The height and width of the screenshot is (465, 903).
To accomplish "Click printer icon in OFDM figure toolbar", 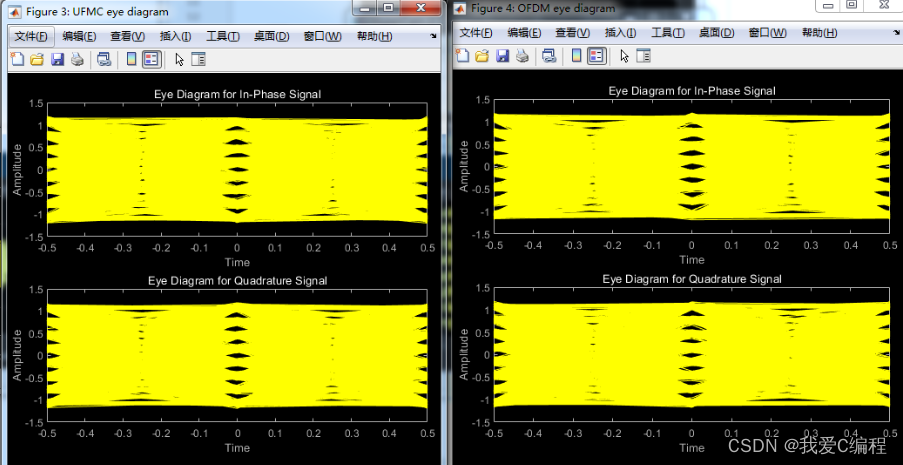I will point(522,56).
